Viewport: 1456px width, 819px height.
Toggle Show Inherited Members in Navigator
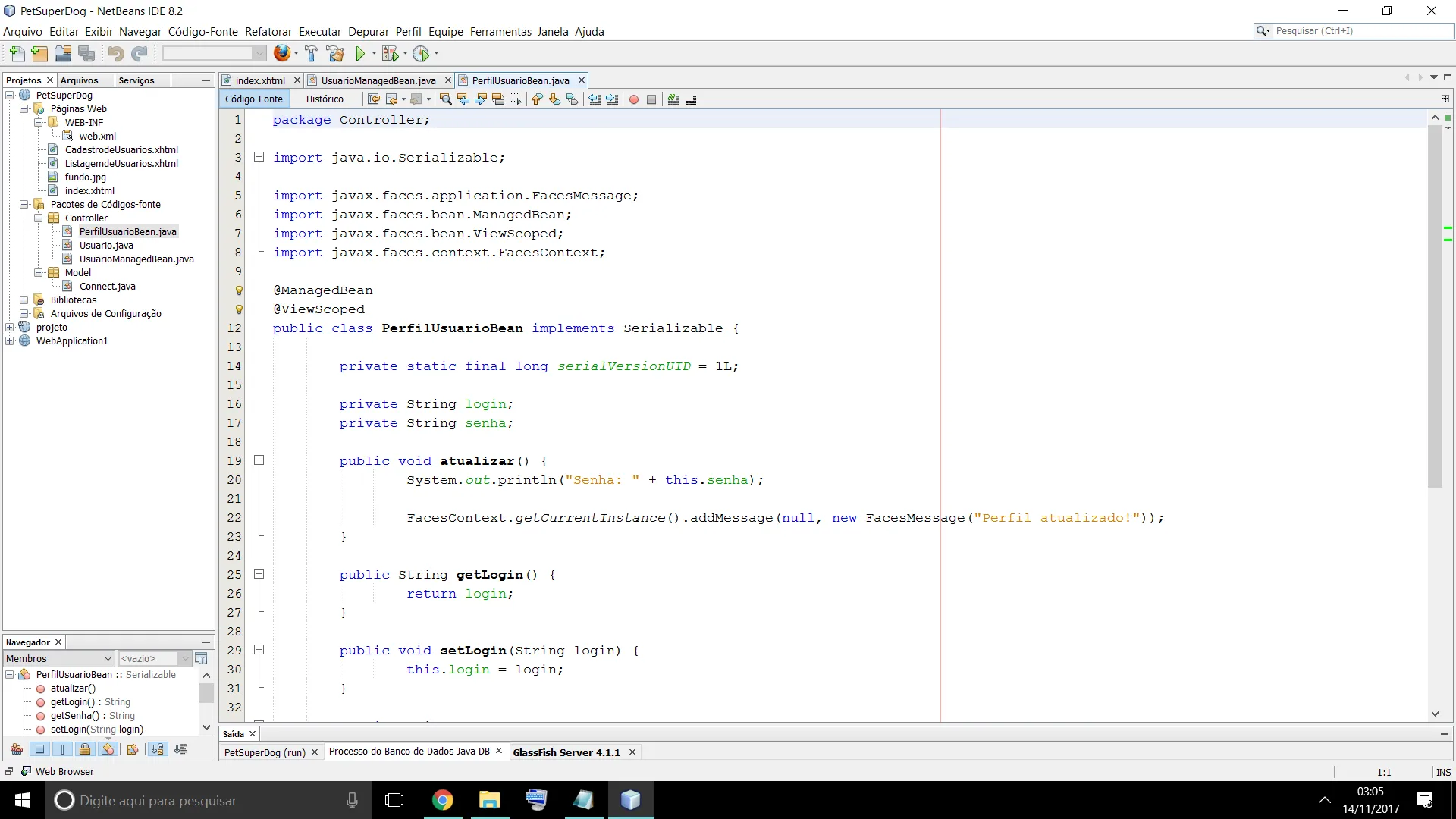click(17, 749)
